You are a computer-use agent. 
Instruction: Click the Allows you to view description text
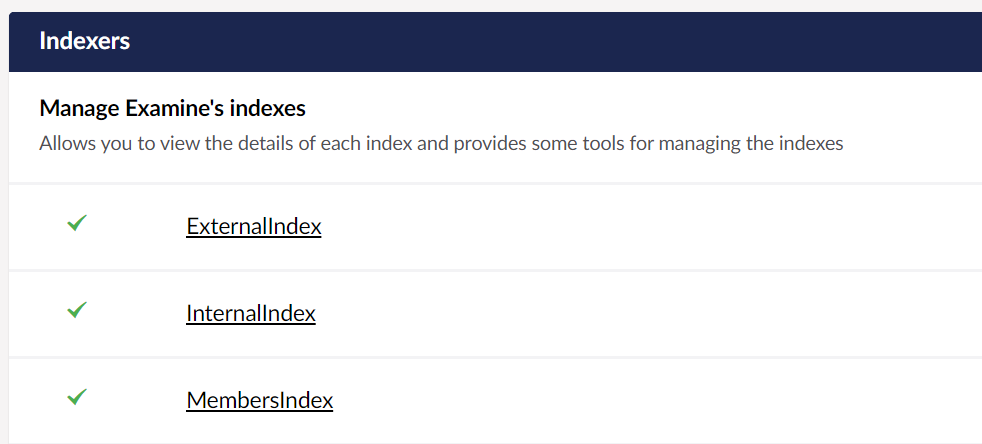click(441, 143)
